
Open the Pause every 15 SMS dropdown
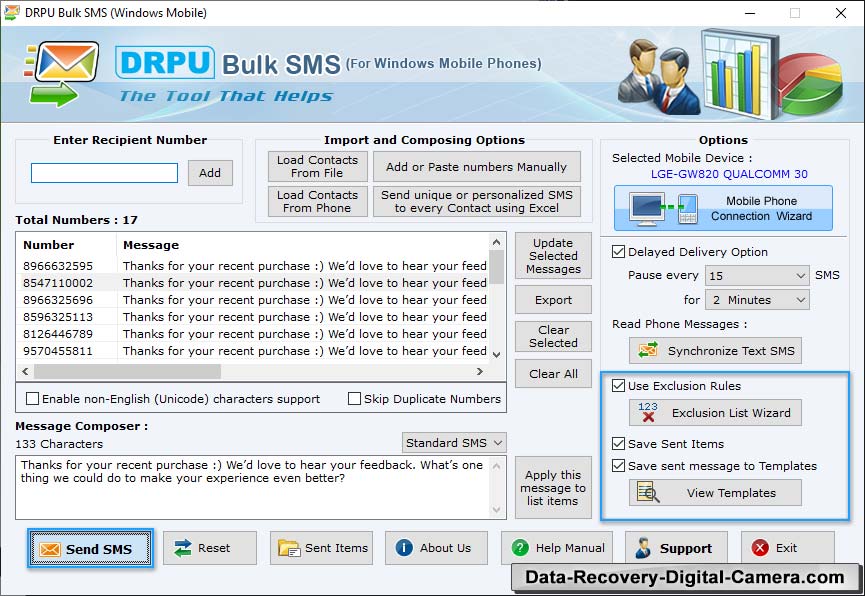click(757, 275)
